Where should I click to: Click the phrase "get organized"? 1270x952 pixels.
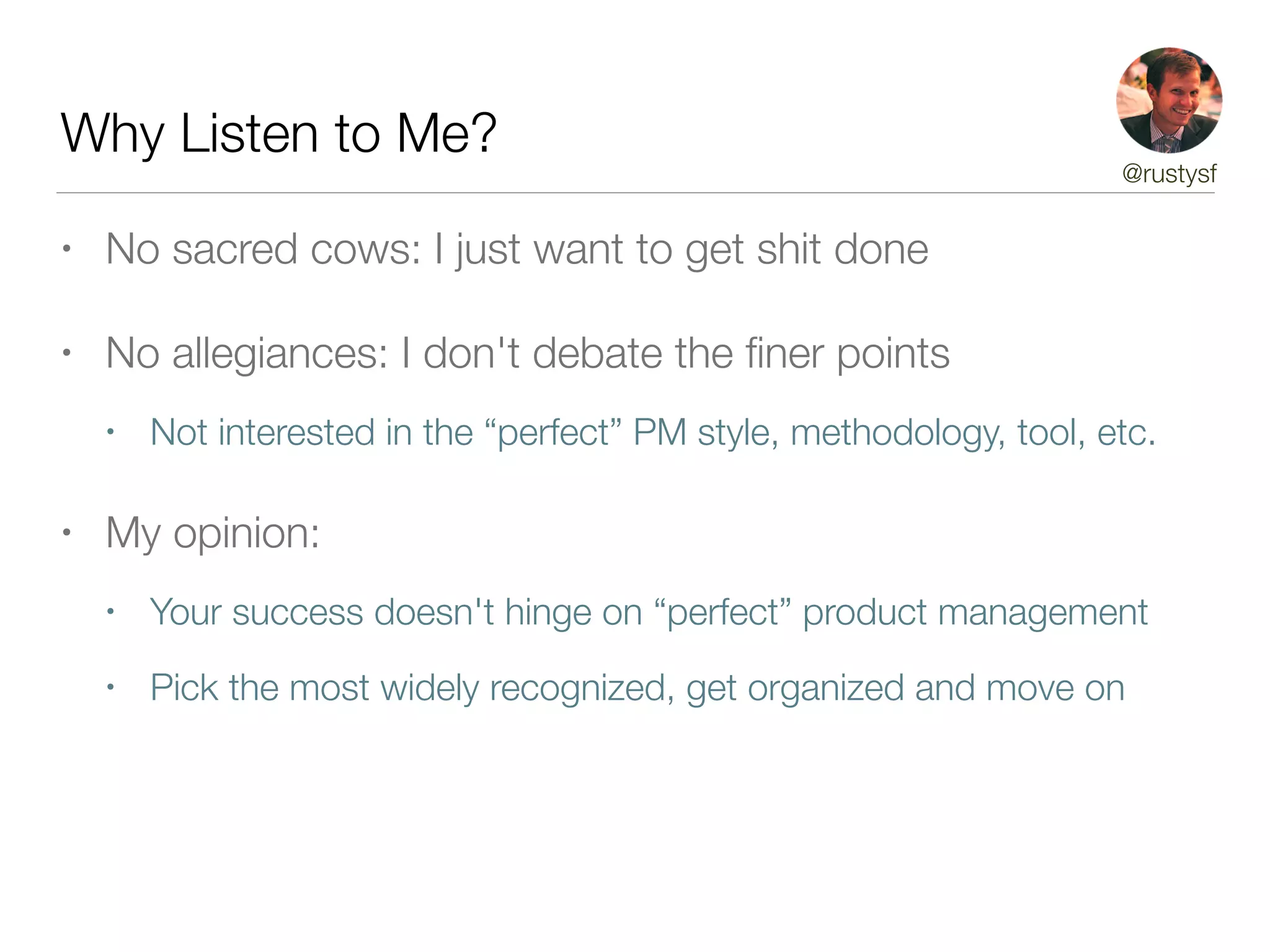point(795,688)
